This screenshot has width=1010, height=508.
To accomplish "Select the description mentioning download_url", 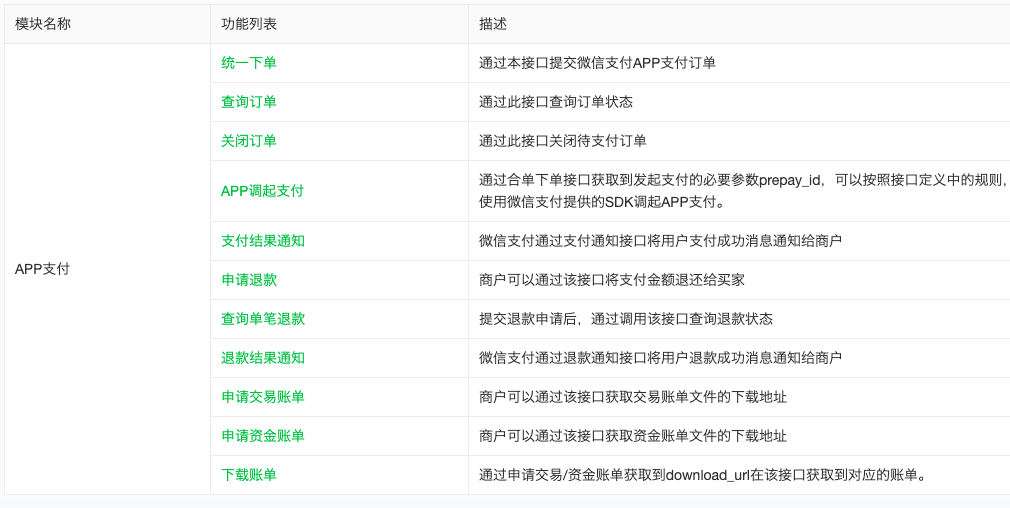I will tap(702, 475).
